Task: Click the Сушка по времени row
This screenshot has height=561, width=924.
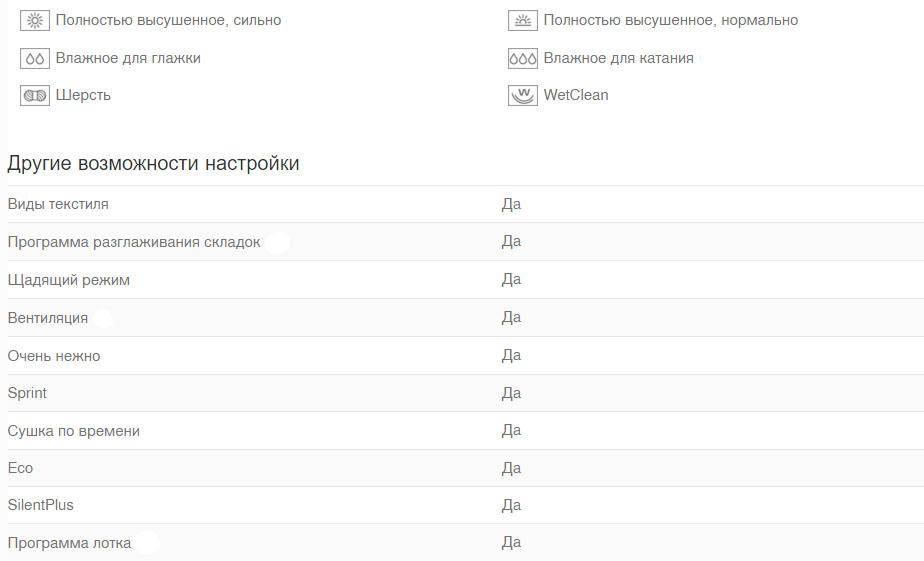Action: [x=466, y=431]
